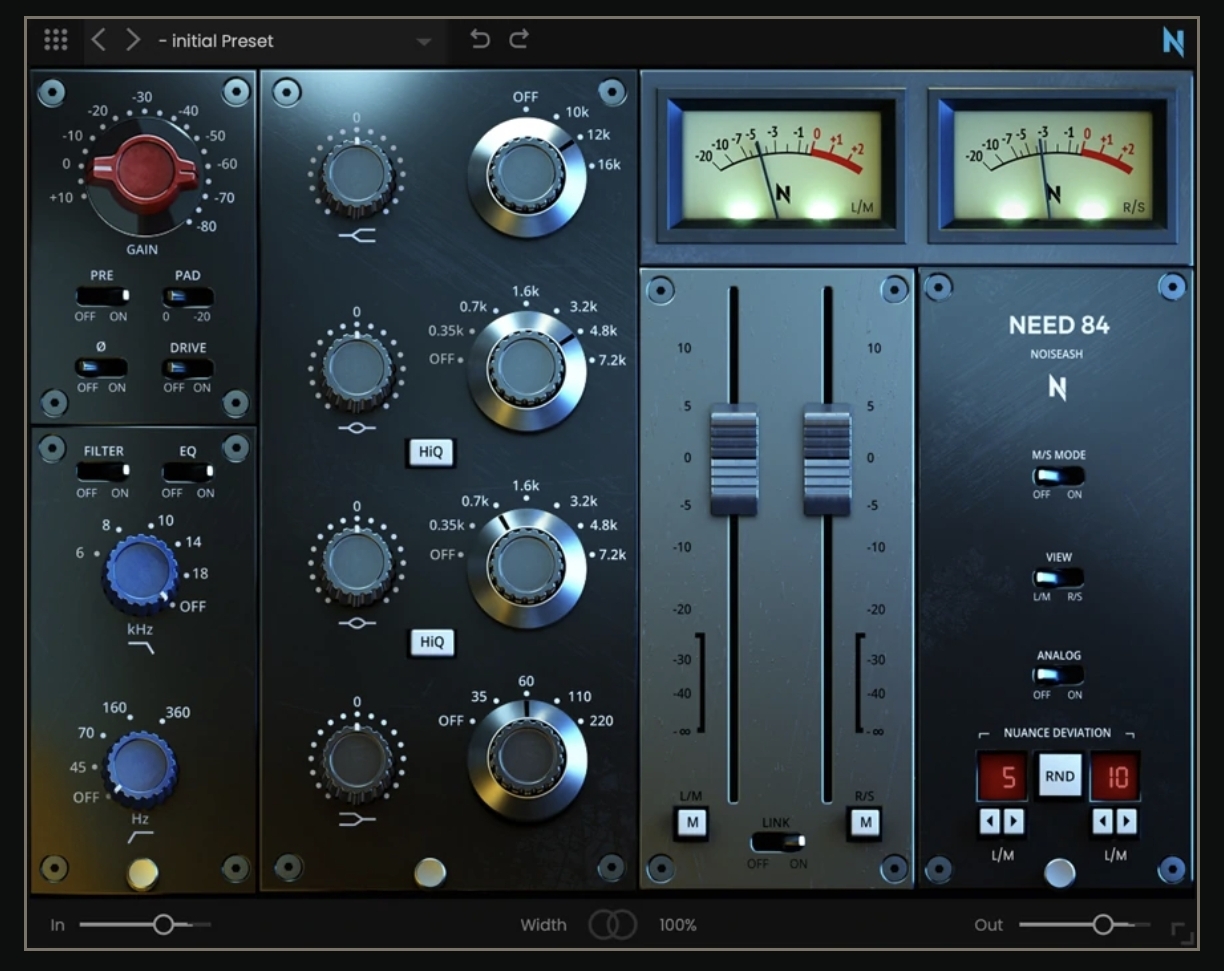The image size is (1224, 971).
Task: Toggle the PAD switch
Action: (x=187, y=297)
